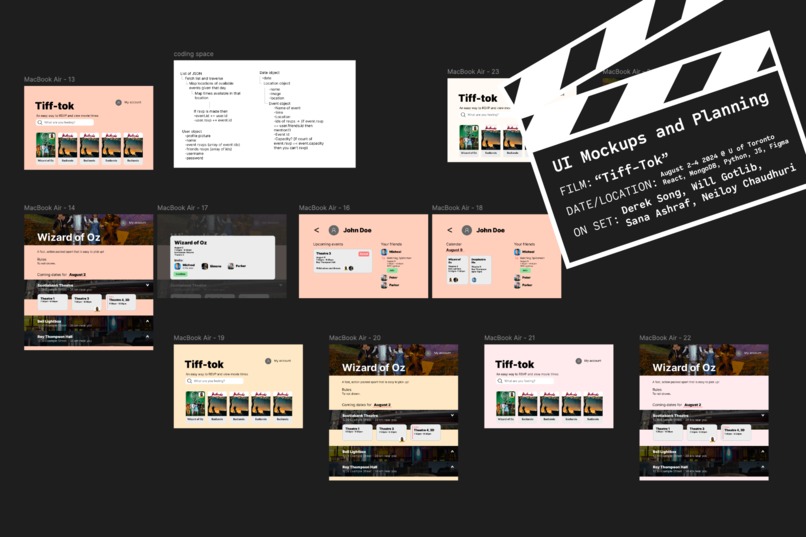Click Parker friend avatar in MacBook Air - 16
Viewport: 806px width, 537px height.
(384, 285)
